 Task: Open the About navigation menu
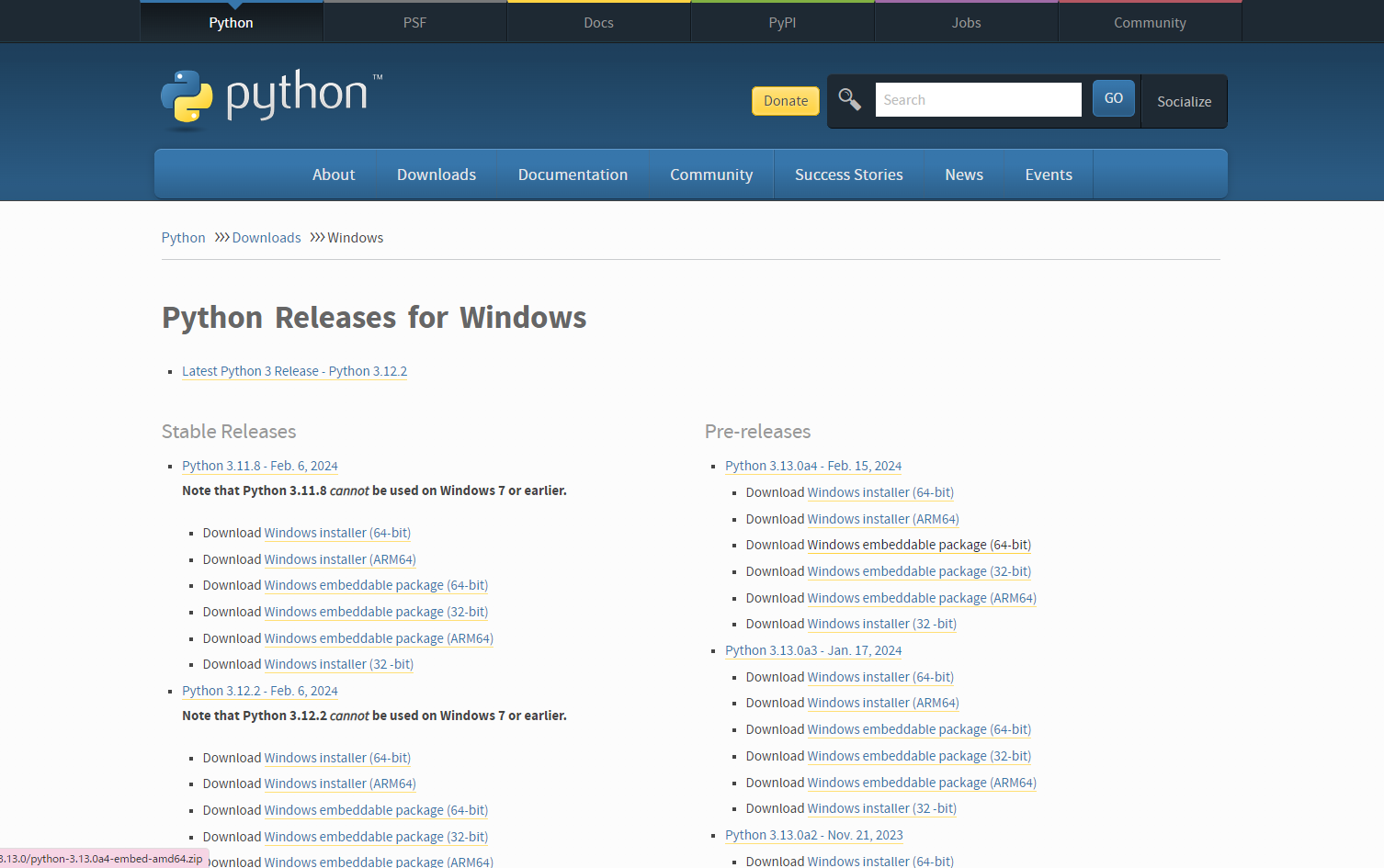pos(334,175)
